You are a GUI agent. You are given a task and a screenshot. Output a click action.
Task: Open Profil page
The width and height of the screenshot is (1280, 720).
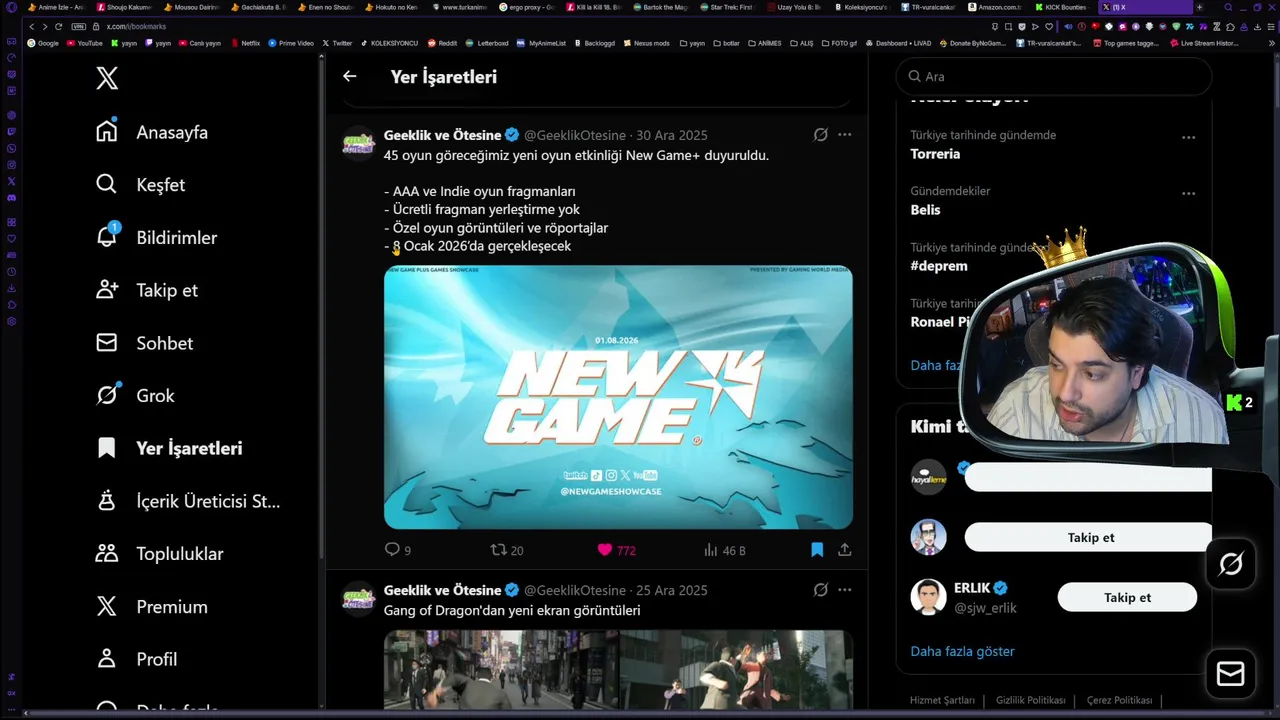tap(136, 660)
